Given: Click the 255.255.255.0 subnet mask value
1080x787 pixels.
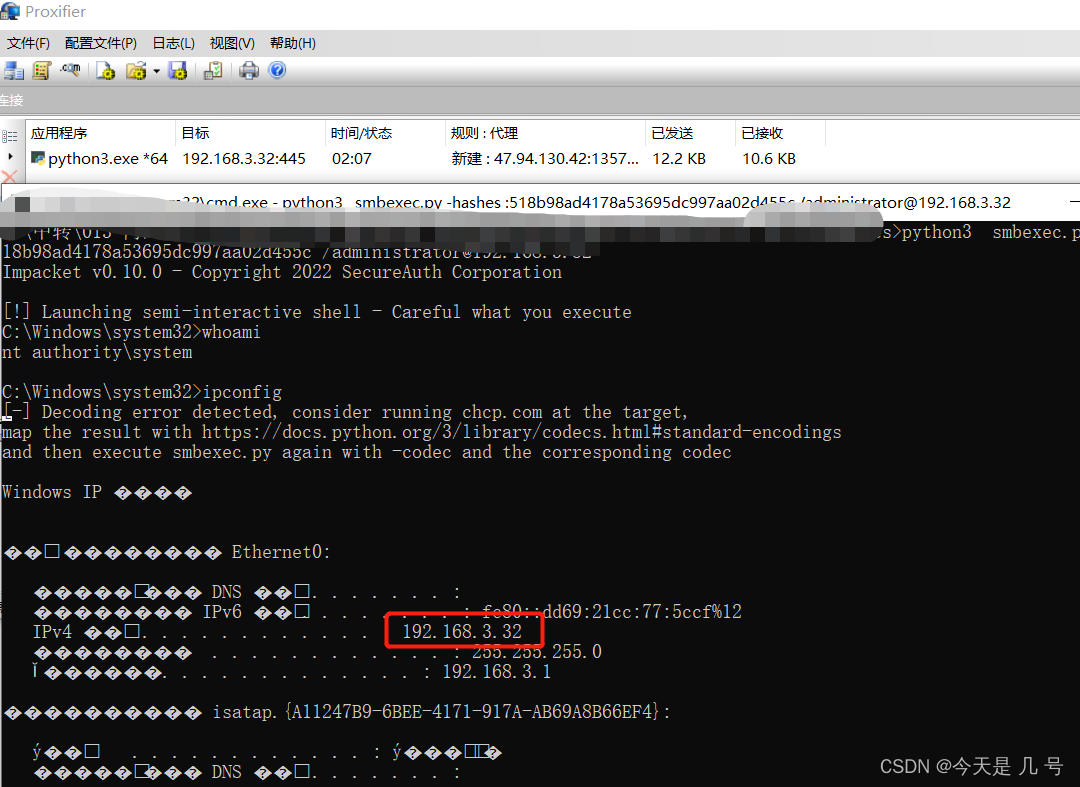Looking at the screenshot, I should [x=537, y=651].
